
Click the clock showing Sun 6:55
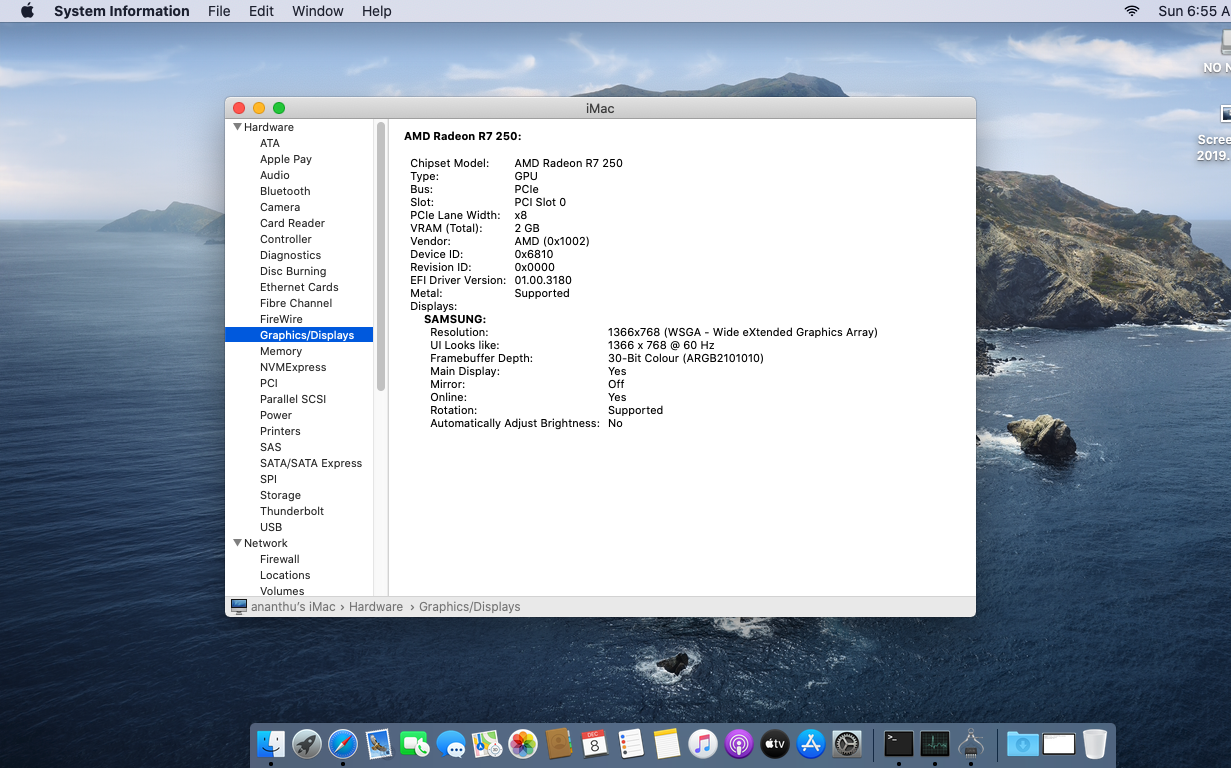click(1193, 11)
